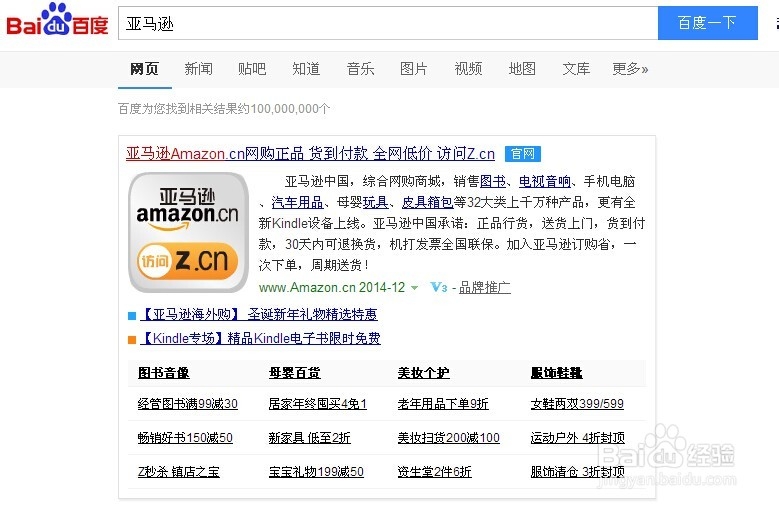Open 女鞋两双399/599 link
The height and width of the screenshot is (507, 779).
(577, 404)
